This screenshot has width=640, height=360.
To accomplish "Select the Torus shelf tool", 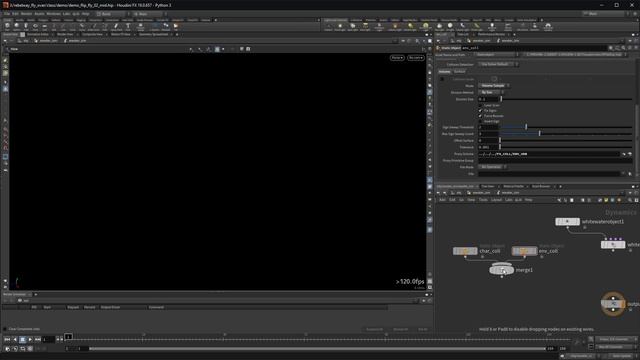I will point(36,27).
